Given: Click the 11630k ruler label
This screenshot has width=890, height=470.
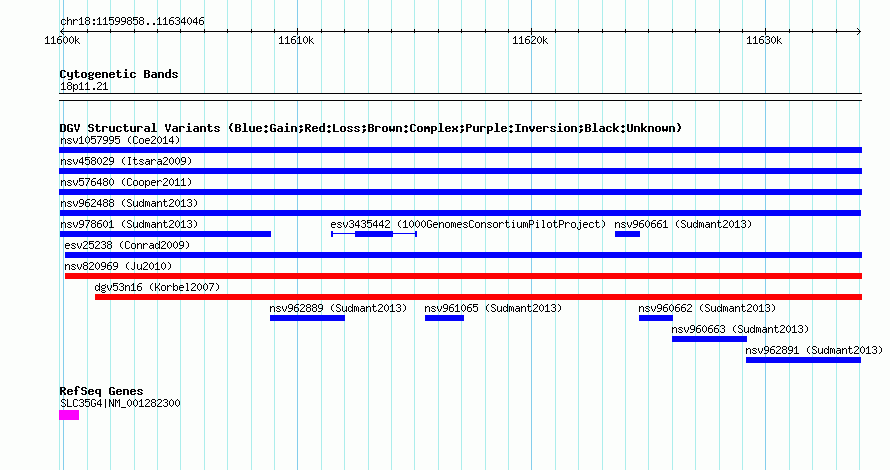Looking at the screenshot, I should [x=764, y=40].
